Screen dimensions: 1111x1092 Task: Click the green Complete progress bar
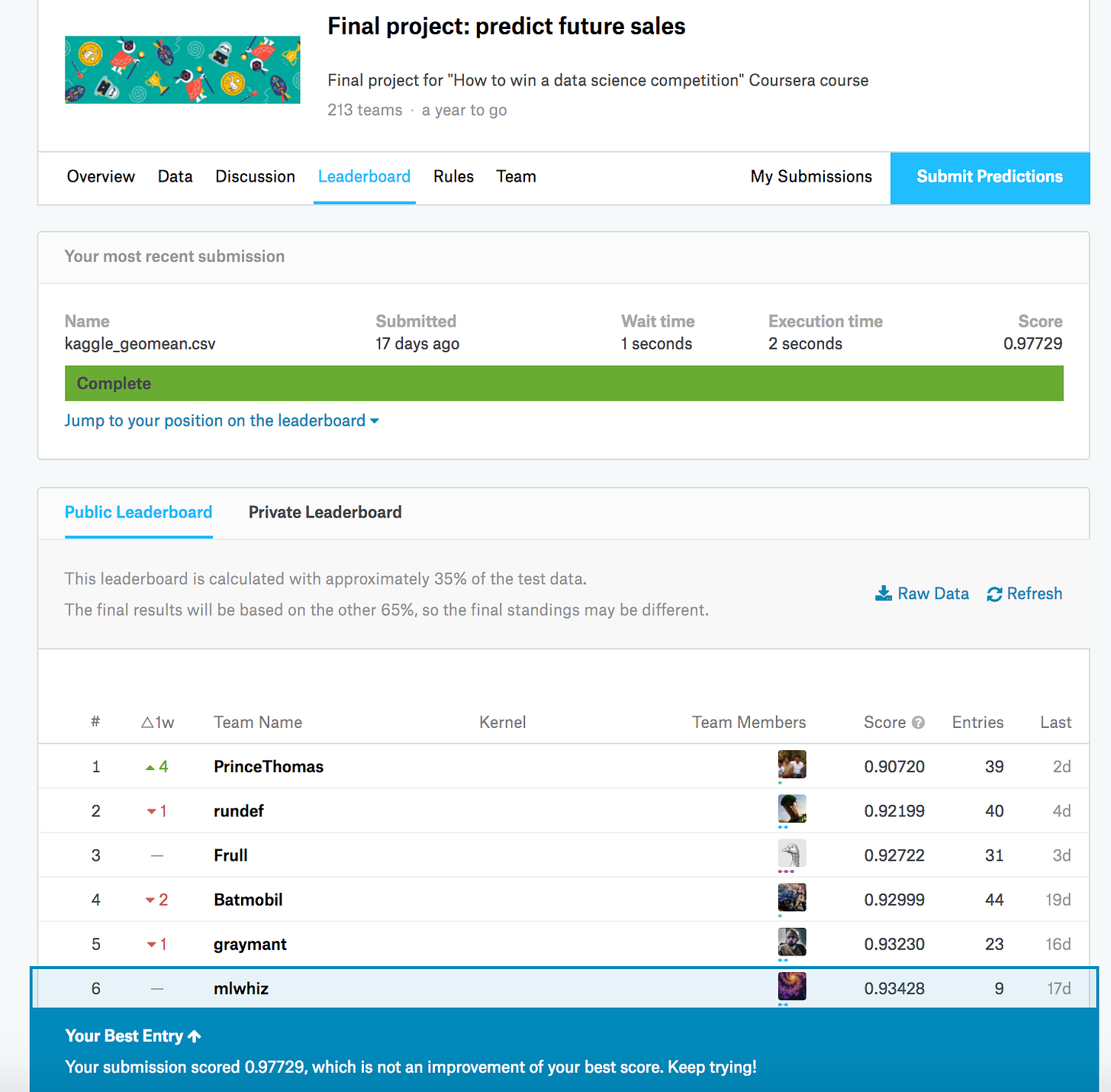tap(564, 383)
